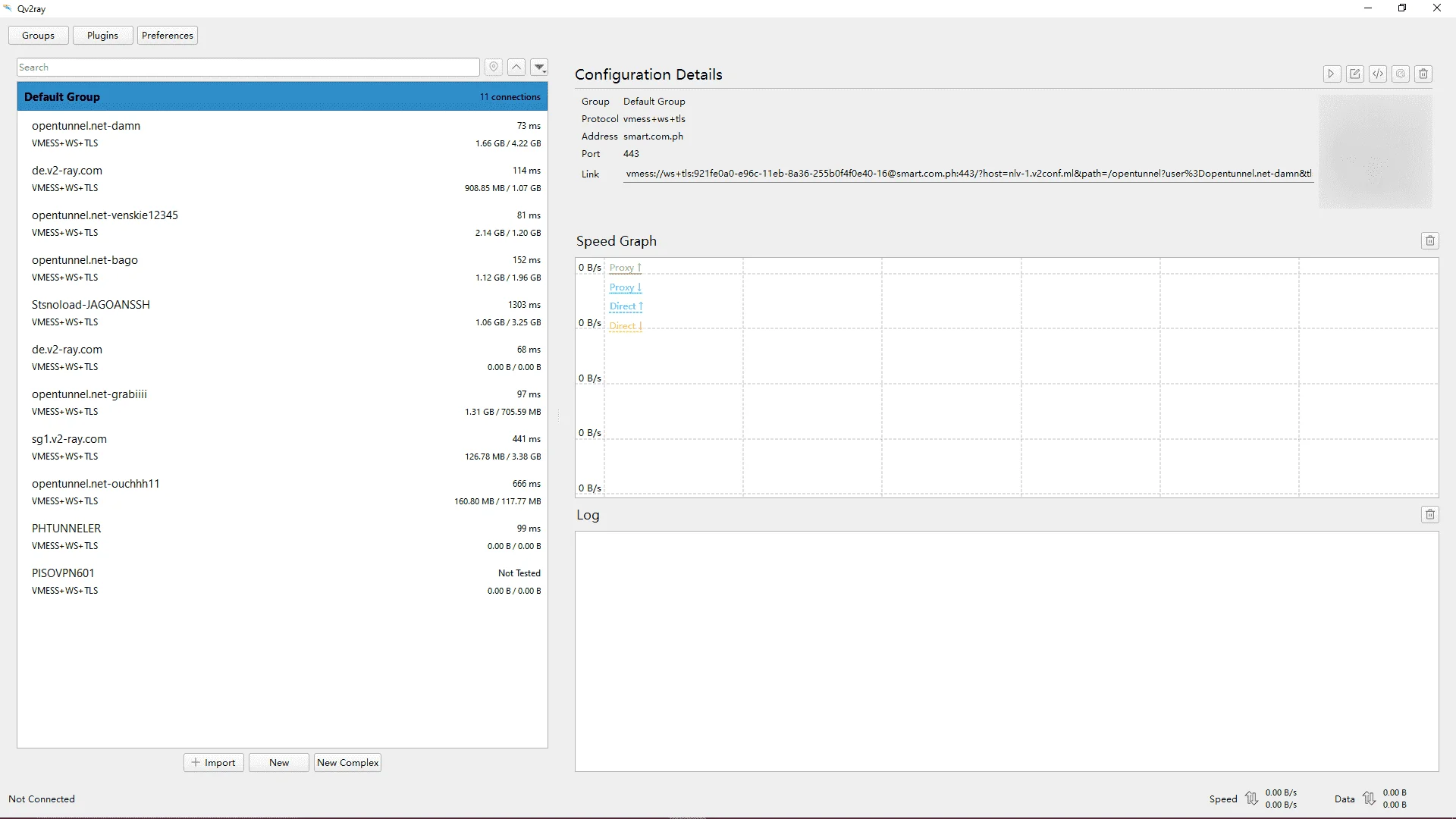Click the QR code thumbnail
Viewport: 1456px width, 819px height.
pyautogui.click(x=1376, y=151)
